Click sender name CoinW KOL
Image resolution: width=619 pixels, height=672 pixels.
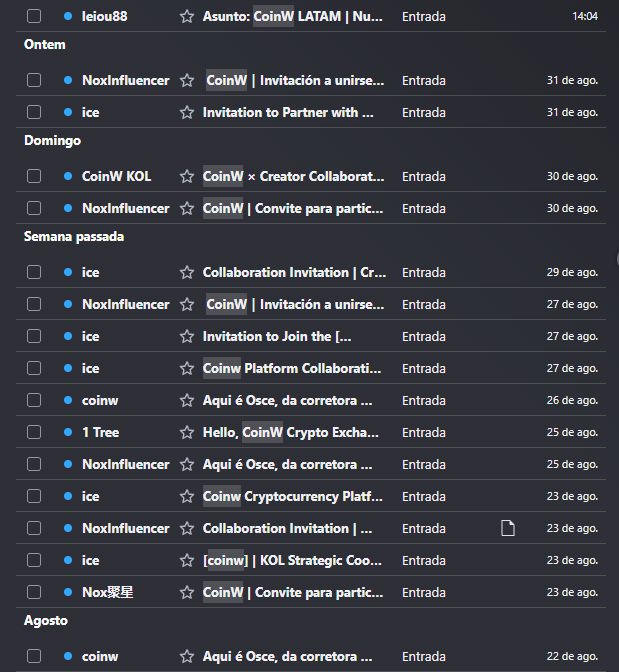[116, 176]
